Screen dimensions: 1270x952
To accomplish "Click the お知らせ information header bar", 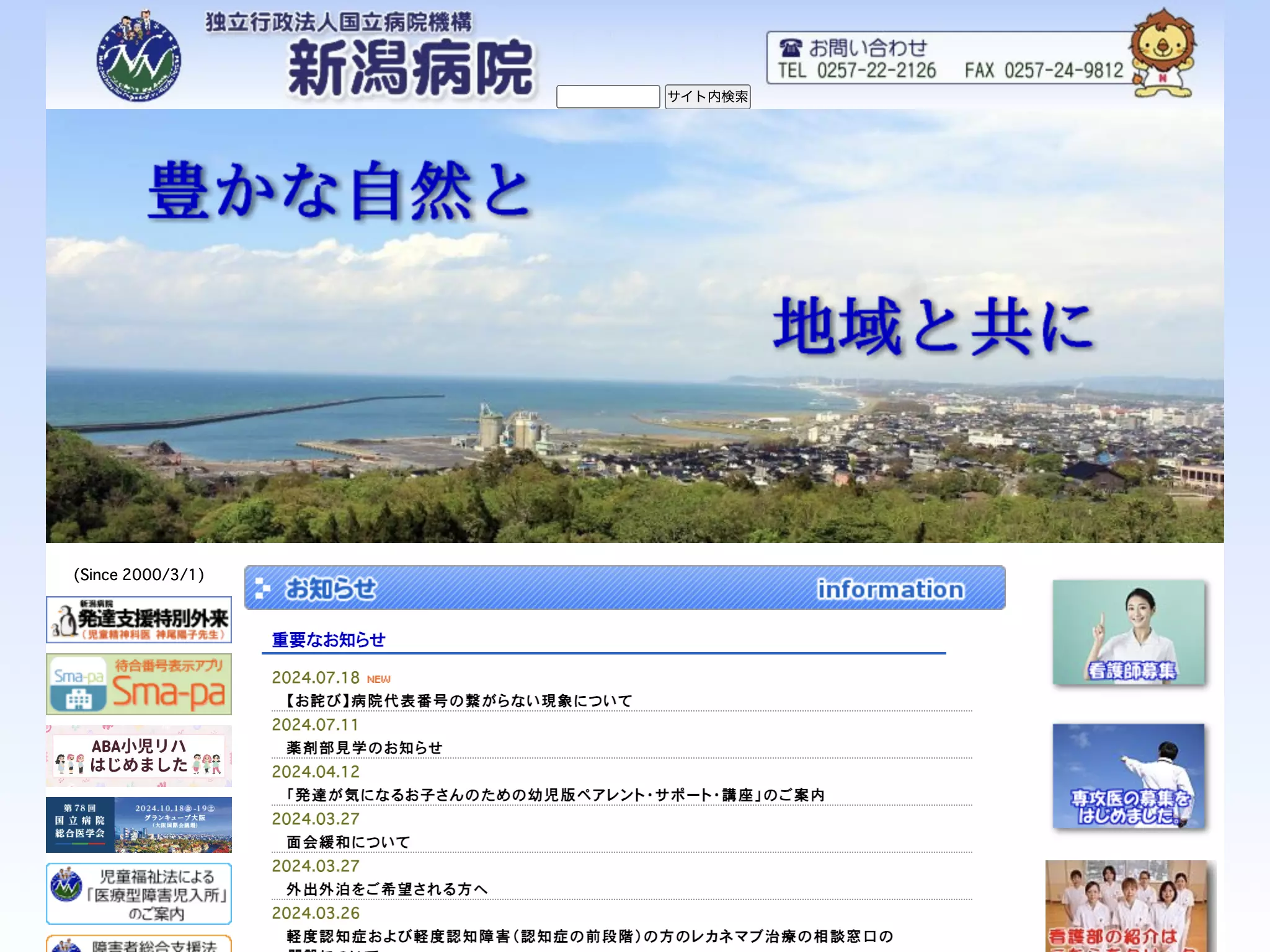I will pyautogui.click(x=625, y=588).
